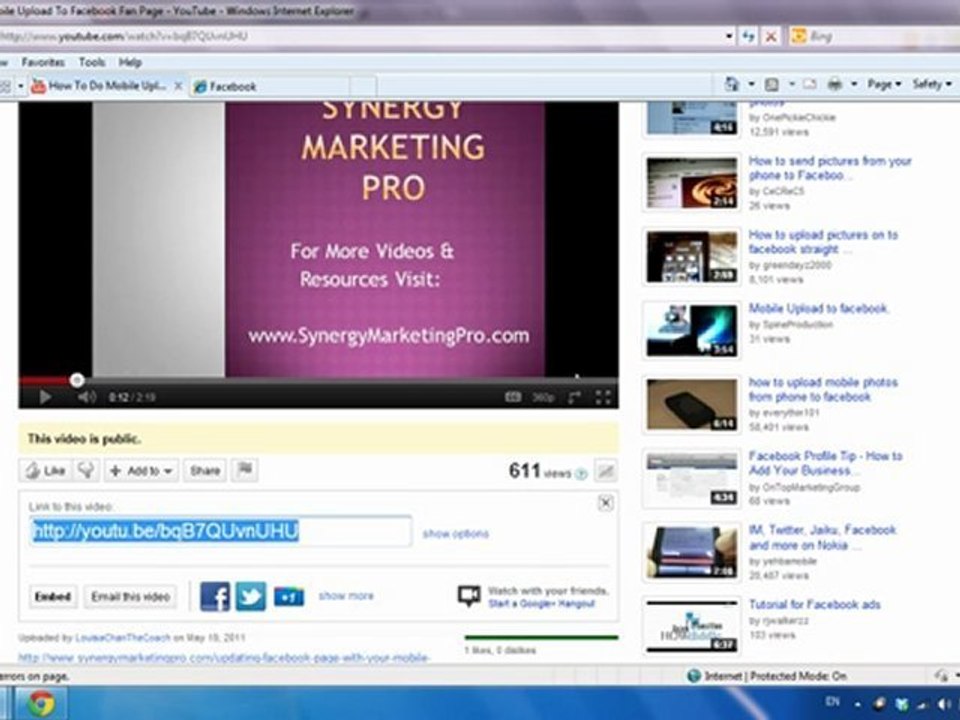Close the How To Do Mobile Upl... tab
Screen dimensions: 960x720
click(x=178, y=86)
